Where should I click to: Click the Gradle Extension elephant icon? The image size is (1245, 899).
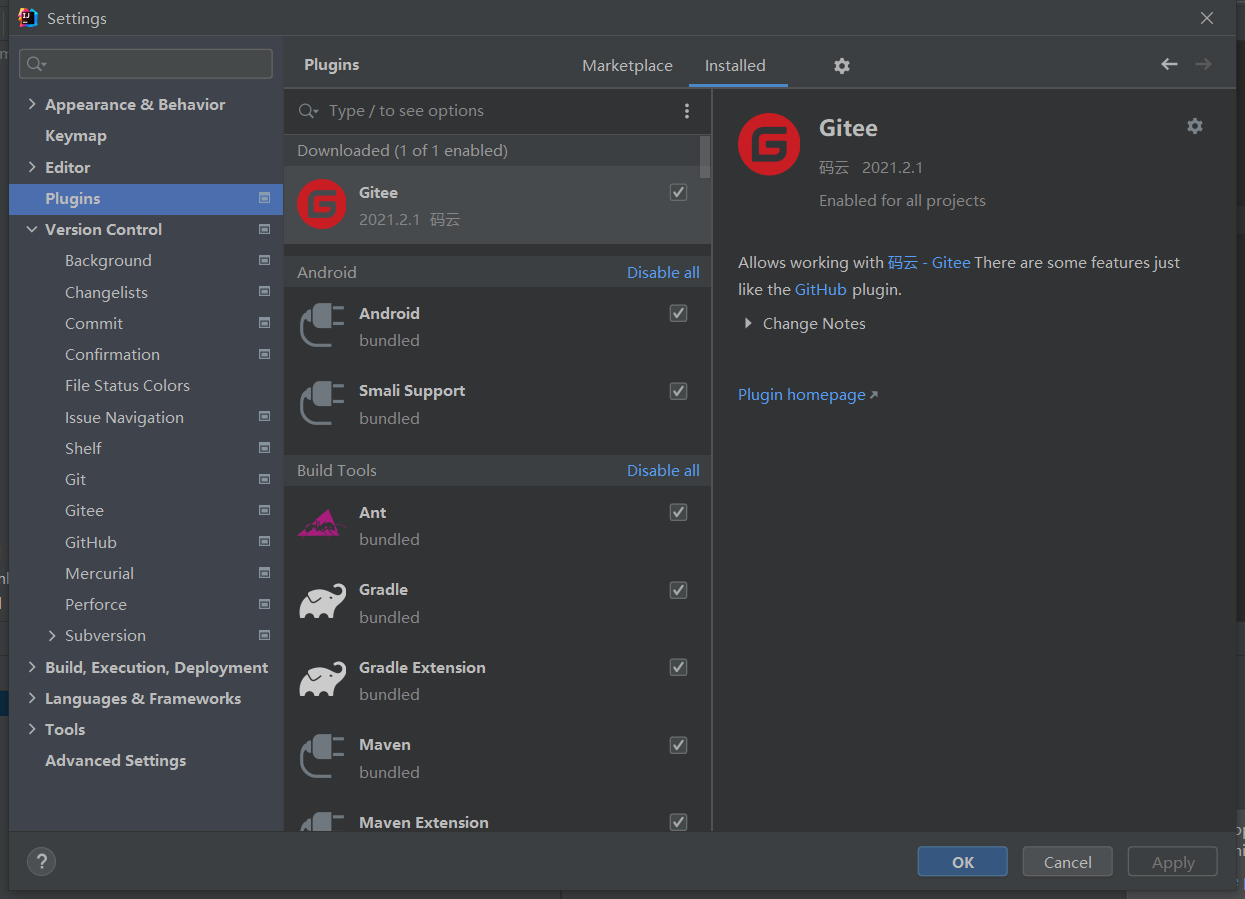[x=322, y=680]
